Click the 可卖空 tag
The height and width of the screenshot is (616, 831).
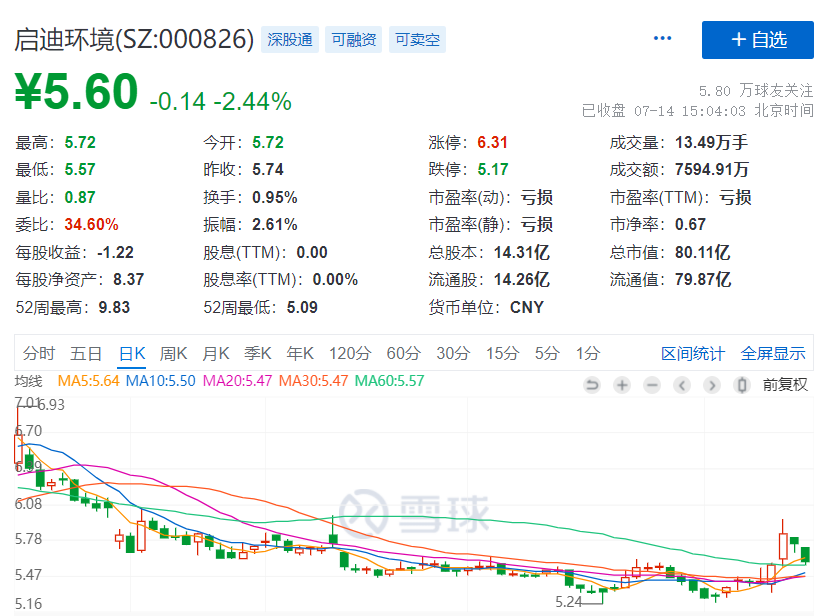(417, 40)
